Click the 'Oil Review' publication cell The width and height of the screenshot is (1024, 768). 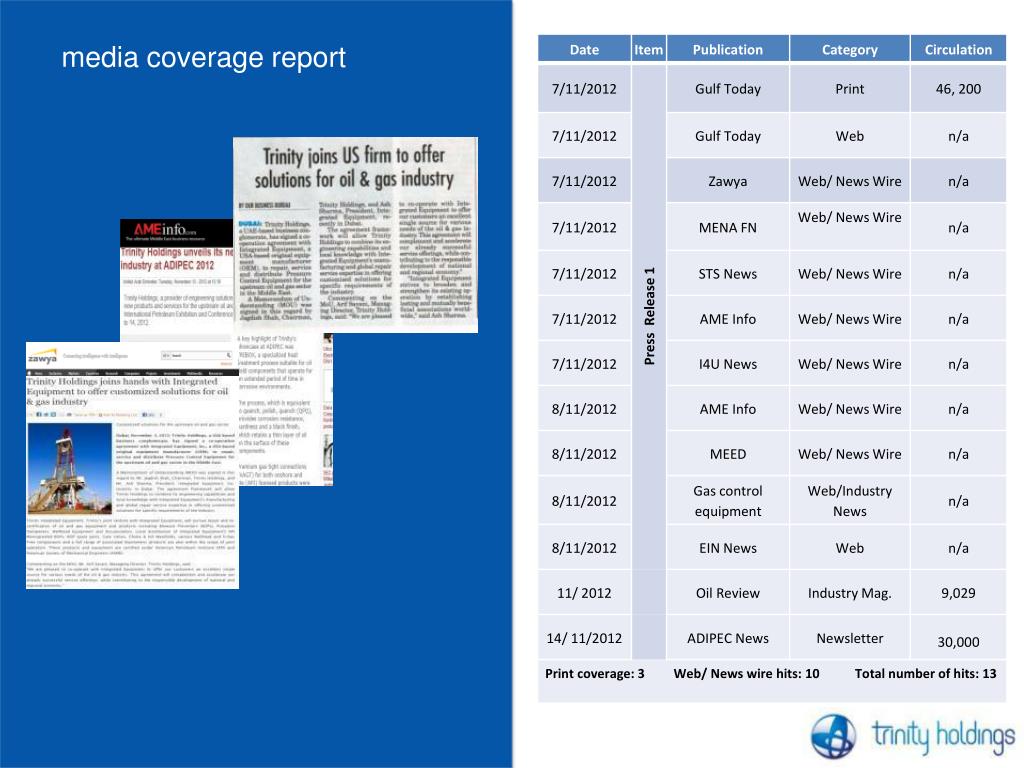pos(728,593)
